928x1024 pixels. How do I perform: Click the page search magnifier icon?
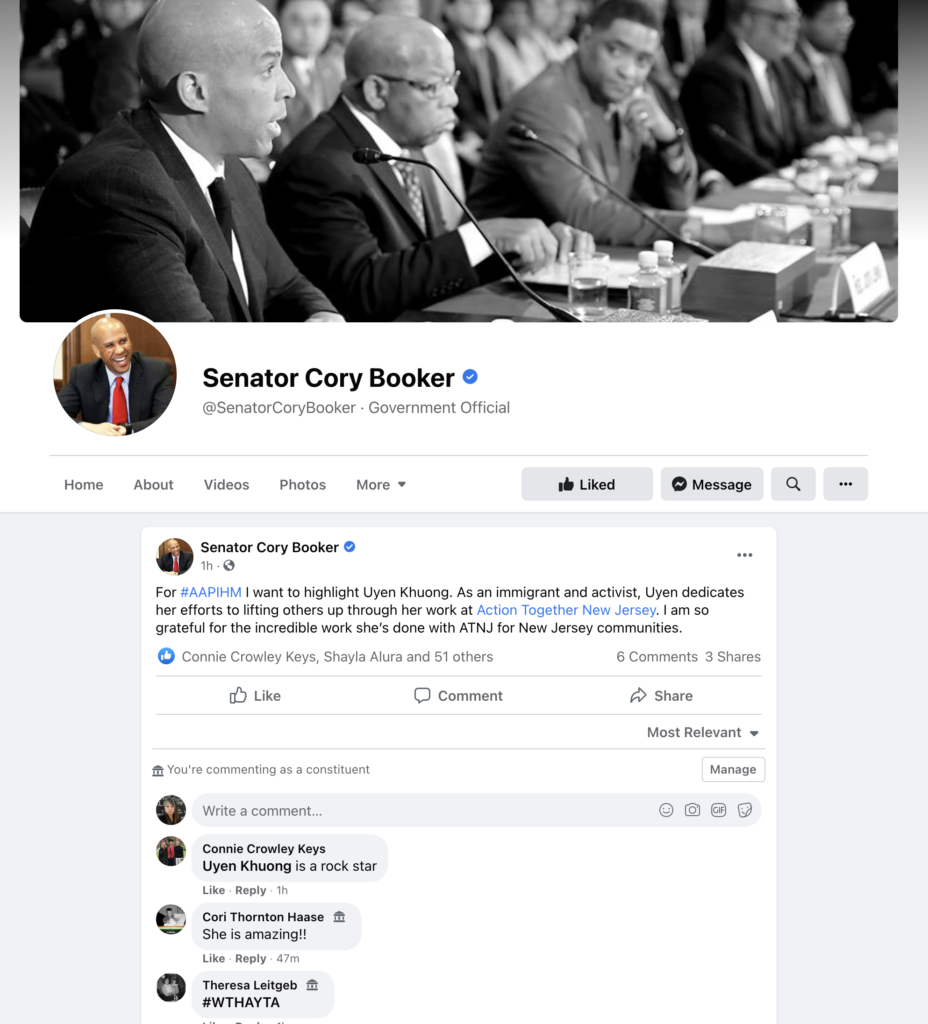pyautogui.click(x=793, y=484)
